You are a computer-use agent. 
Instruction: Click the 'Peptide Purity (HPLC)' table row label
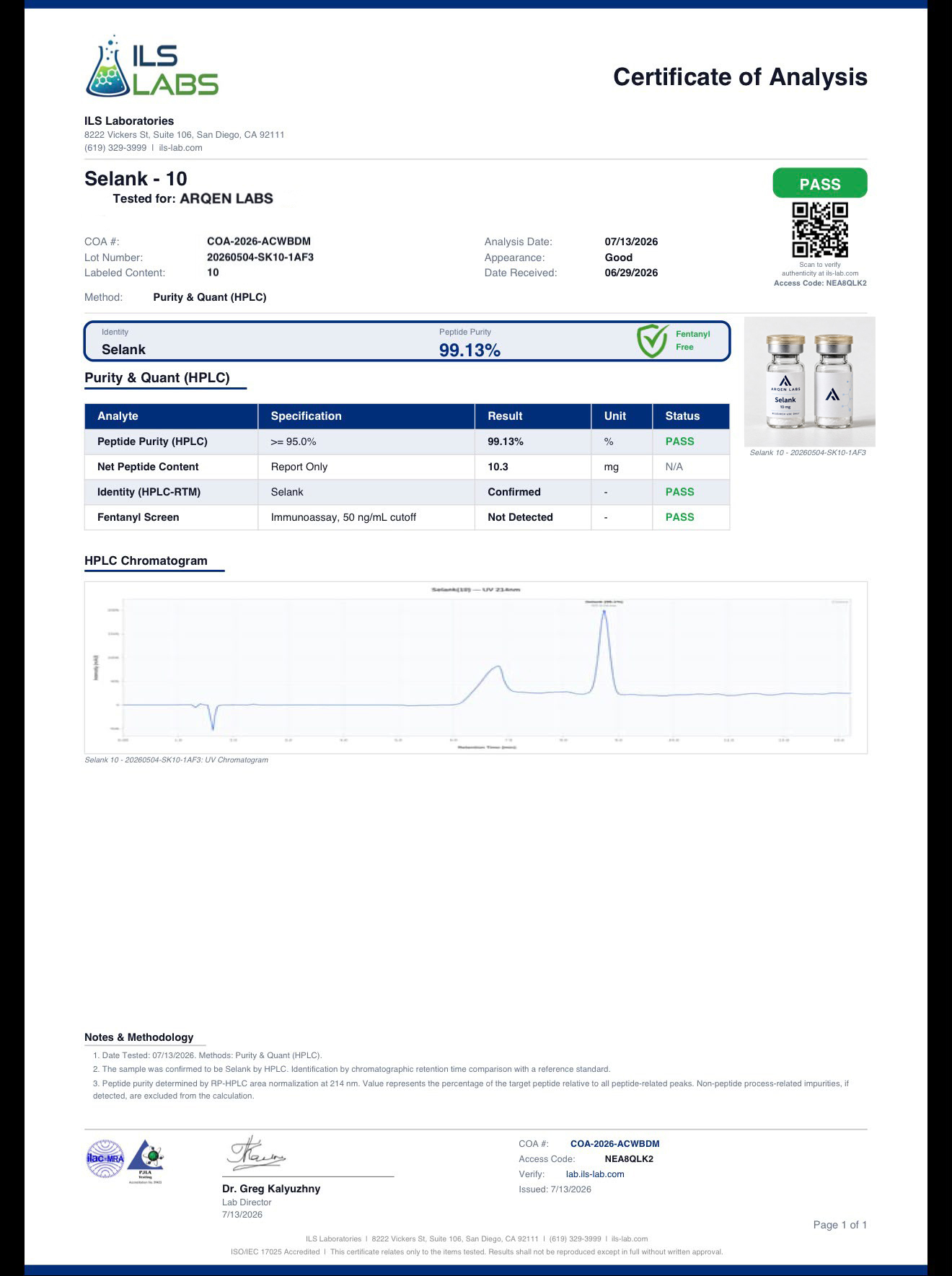(152, 441)
